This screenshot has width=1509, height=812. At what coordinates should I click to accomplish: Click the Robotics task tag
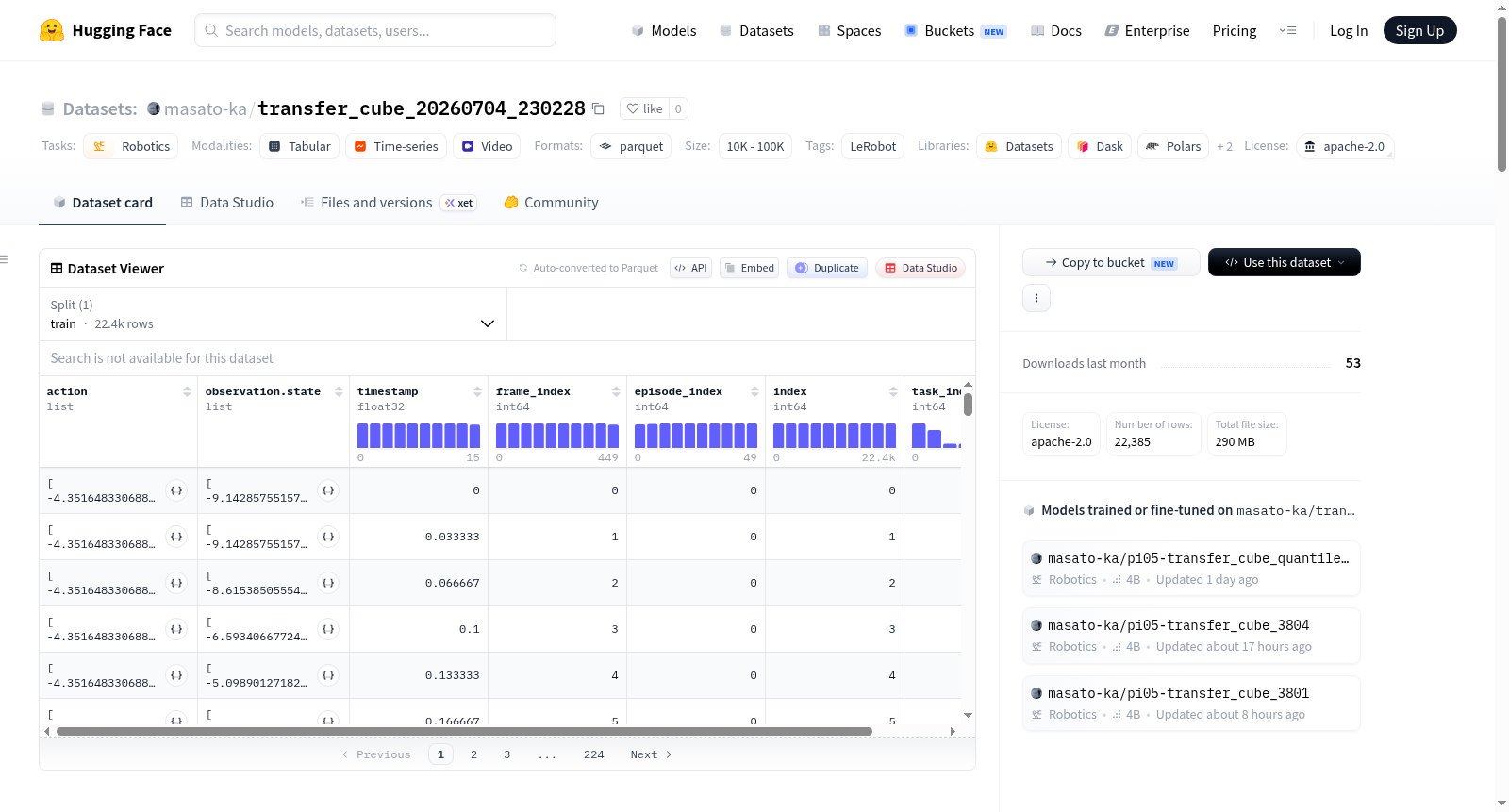coord(131,146)
